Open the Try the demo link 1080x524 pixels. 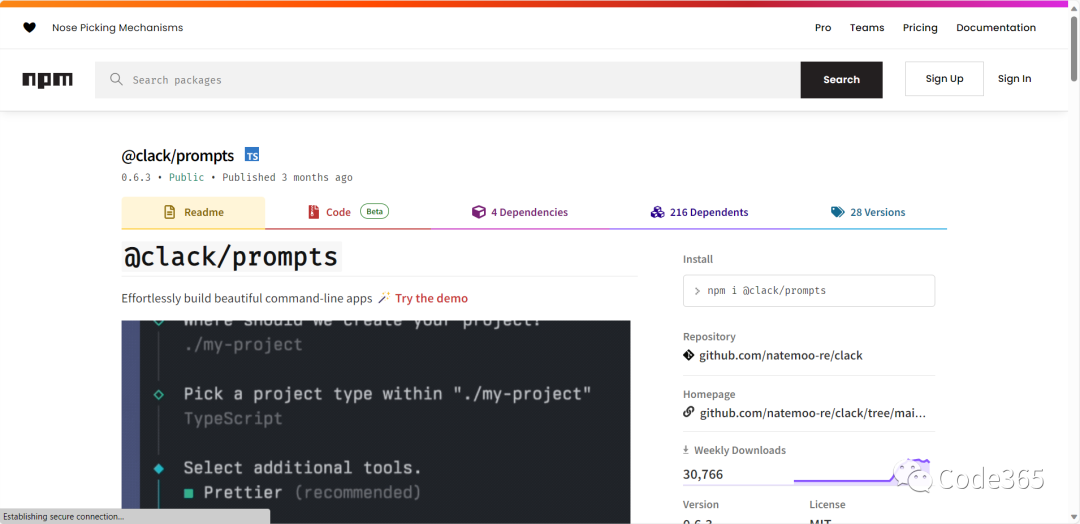click(431, 298)
